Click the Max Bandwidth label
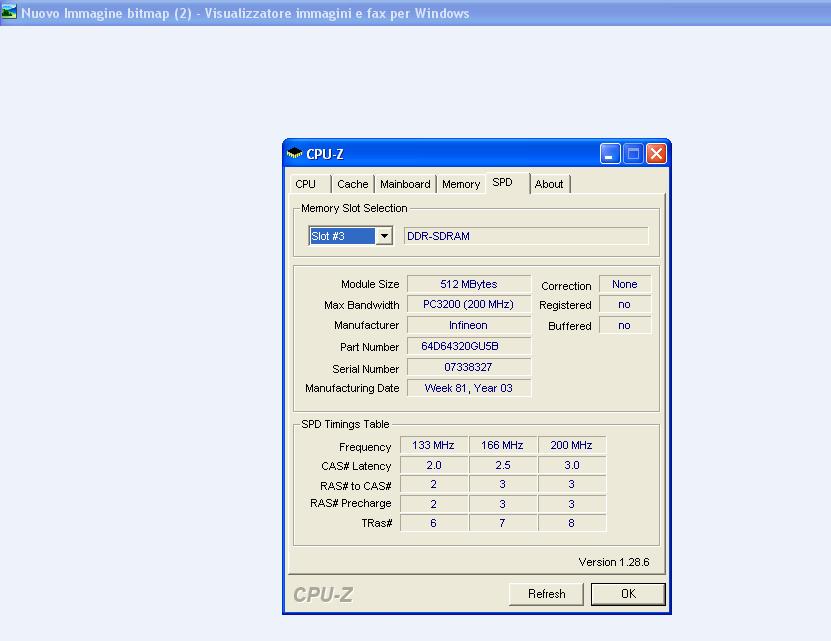831x641 pixels. click(x=361, y=305)
